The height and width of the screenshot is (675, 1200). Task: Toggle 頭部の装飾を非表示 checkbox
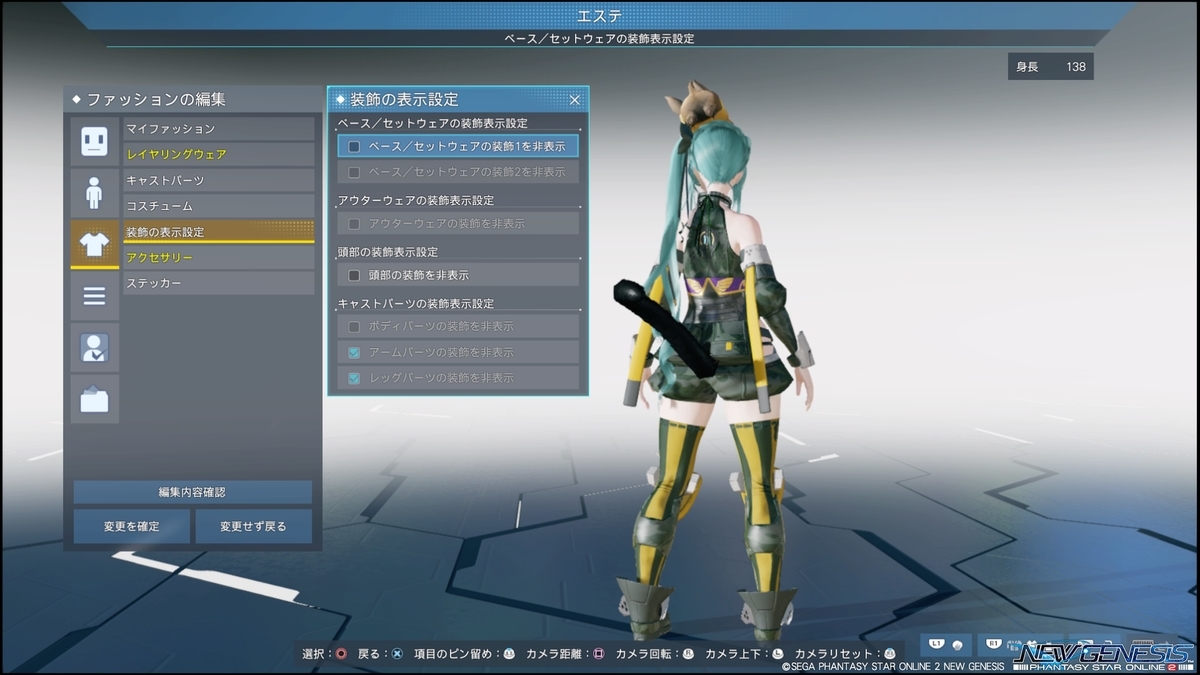pos(354,275)
